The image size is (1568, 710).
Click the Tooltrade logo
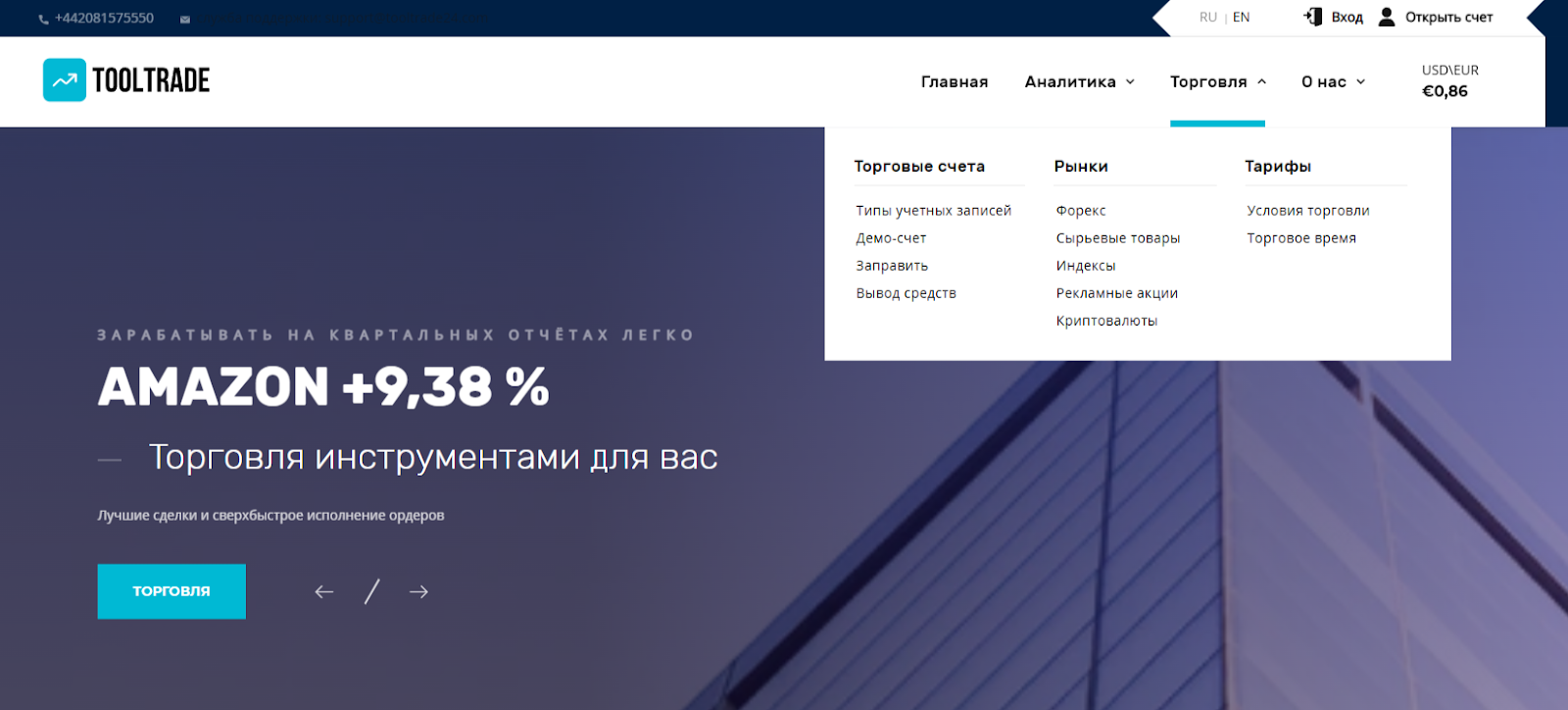(126, 80)
